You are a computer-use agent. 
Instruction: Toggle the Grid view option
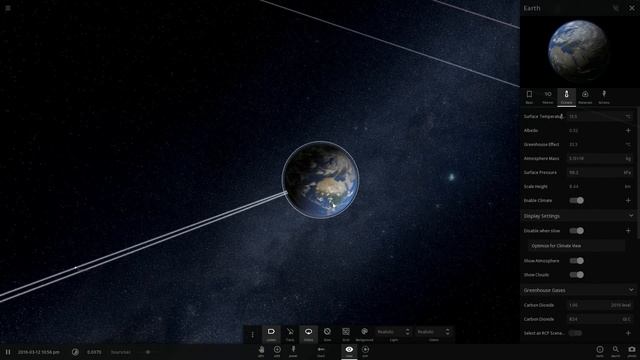[346, 334]
